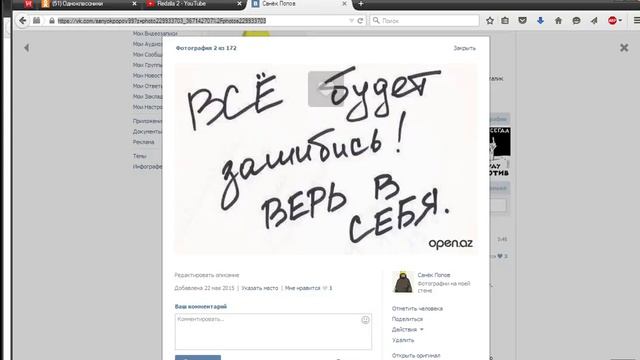Viewport: 640px width, 360px height.
Task: Click the padlock icon in the address bar
Action: click(x=52, y=20)
